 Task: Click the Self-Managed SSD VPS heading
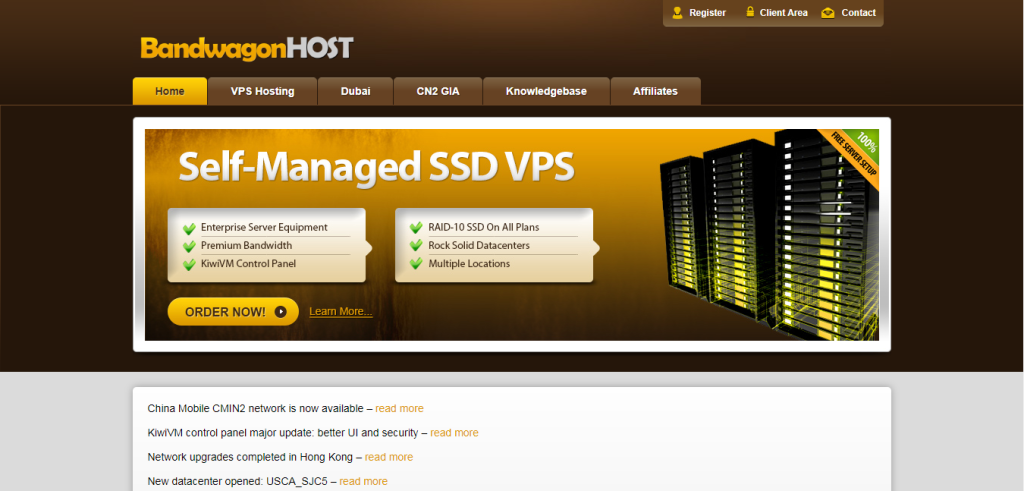(376, 167)
